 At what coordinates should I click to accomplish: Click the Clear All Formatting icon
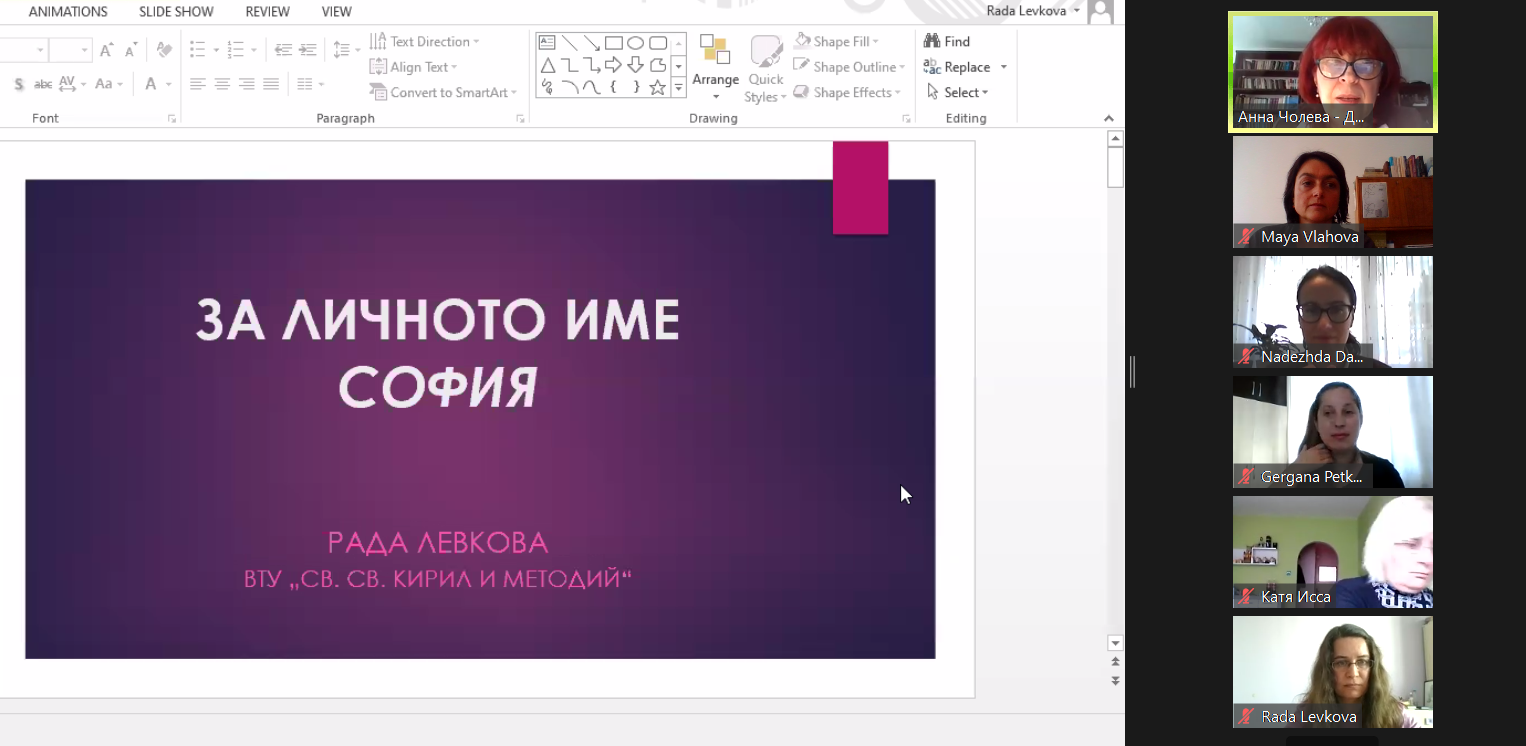[165, 50]
